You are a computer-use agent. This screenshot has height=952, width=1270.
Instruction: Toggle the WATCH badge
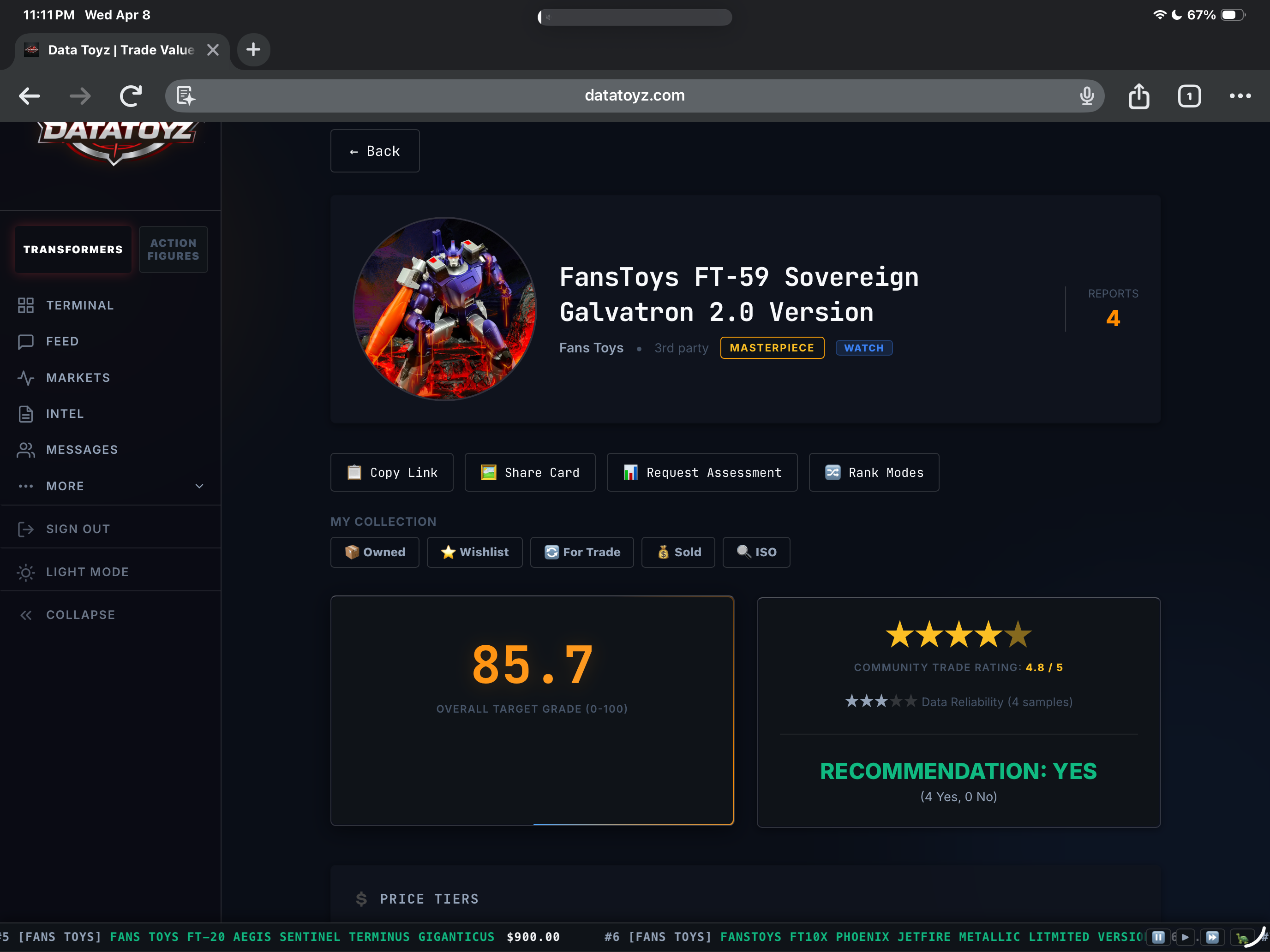click(x=863, y=348)
